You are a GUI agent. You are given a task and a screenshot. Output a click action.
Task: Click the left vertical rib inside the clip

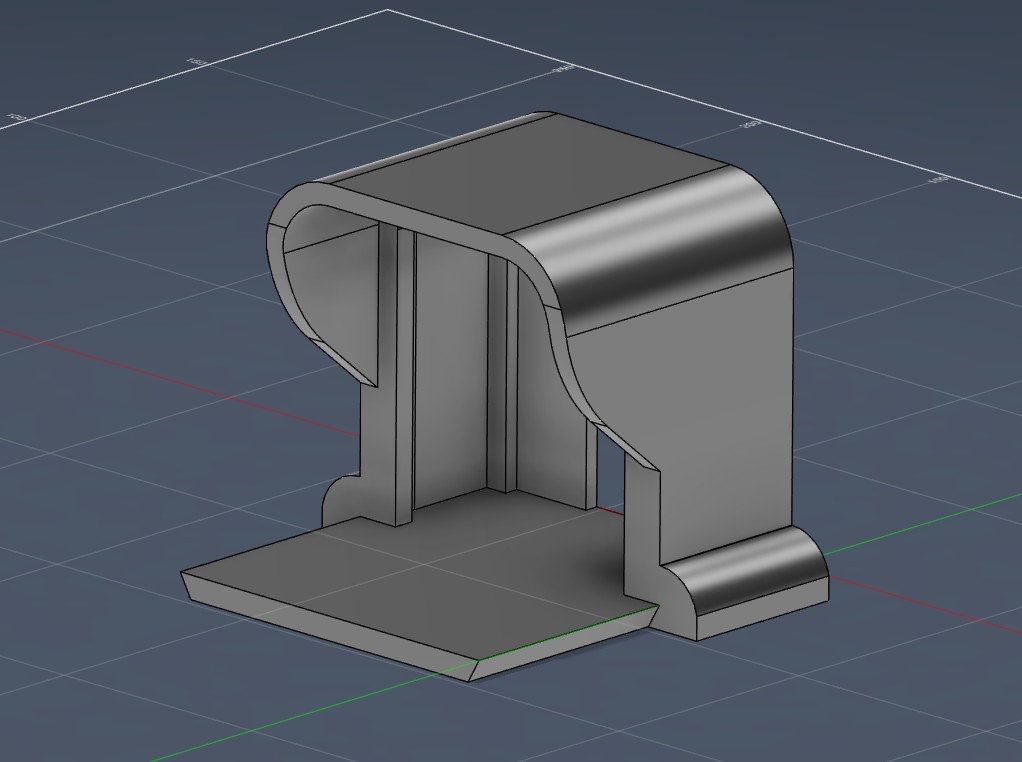[x=404, y=378]
